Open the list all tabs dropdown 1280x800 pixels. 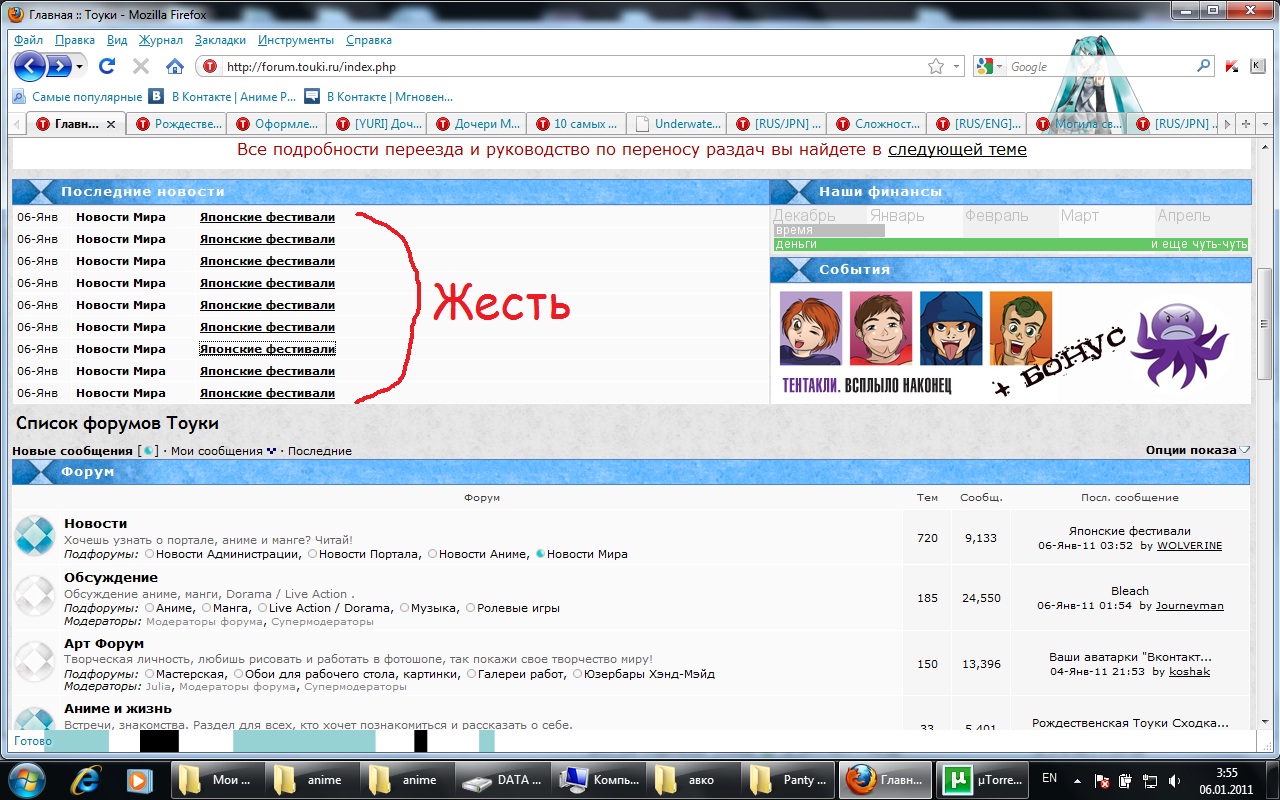1266,124
